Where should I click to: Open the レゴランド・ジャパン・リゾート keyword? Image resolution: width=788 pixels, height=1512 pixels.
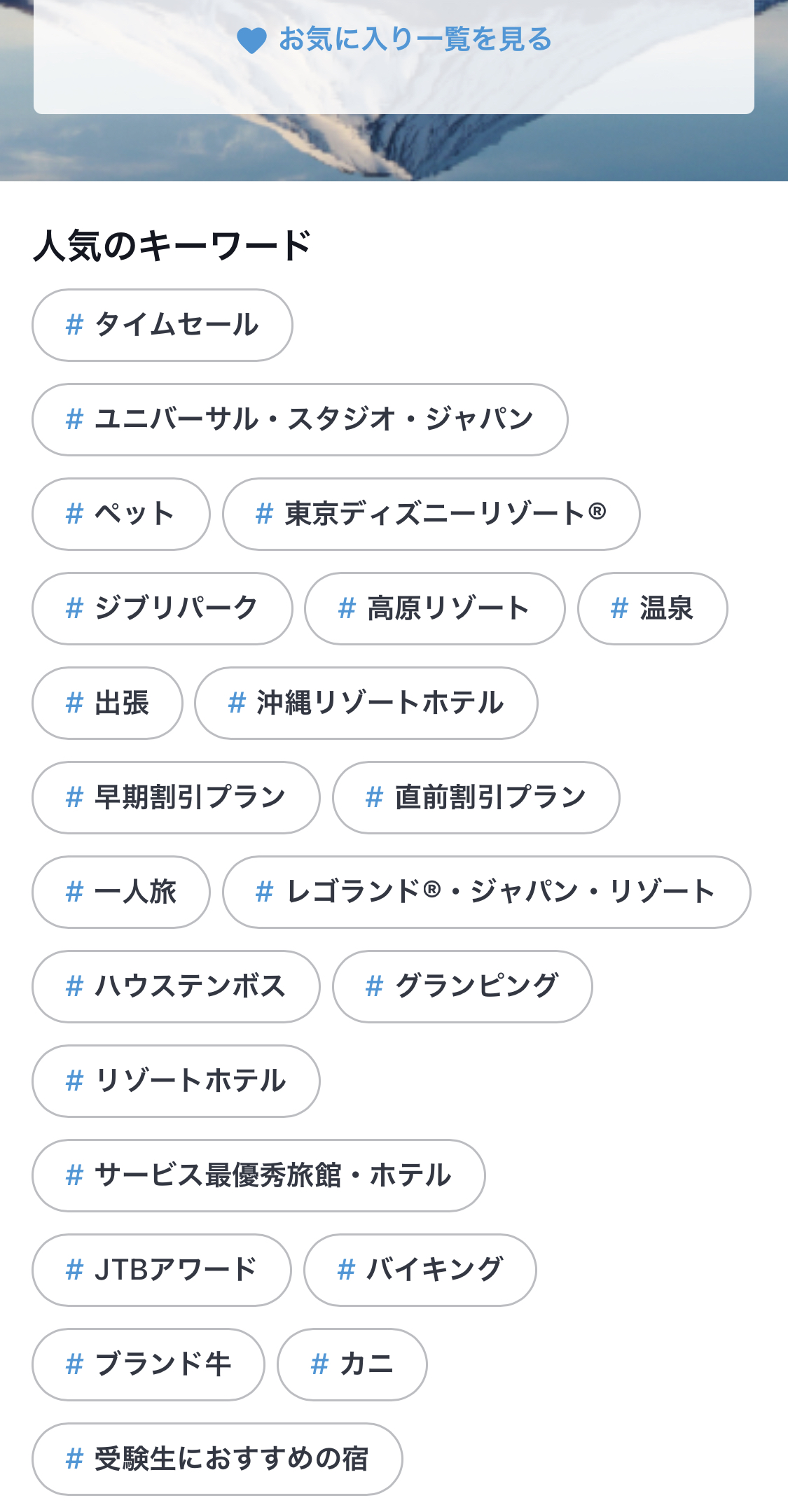[x=486, y=892]
